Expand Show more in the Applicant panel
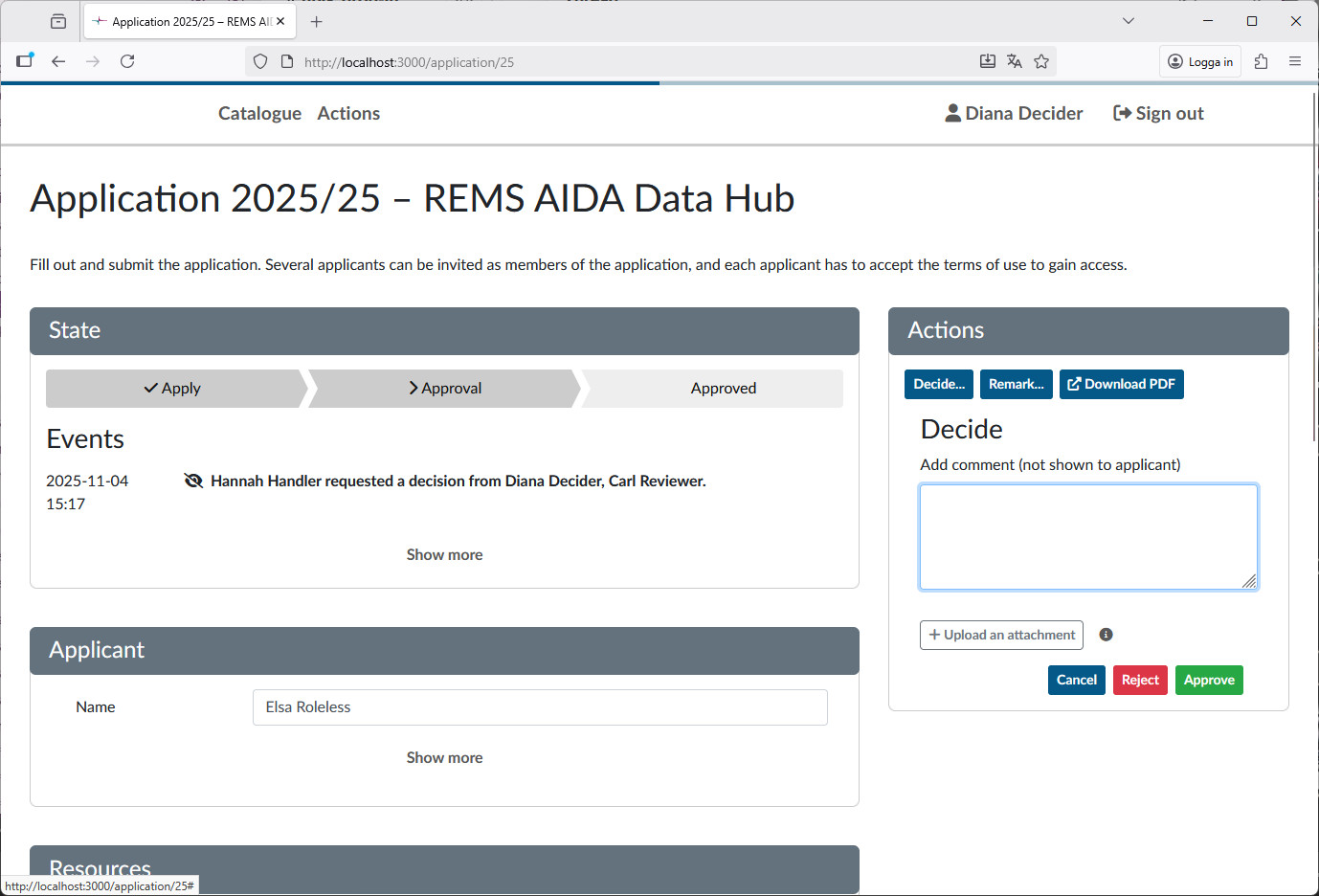This screenshot has width=1319, height=896. [x=444, y=756]
